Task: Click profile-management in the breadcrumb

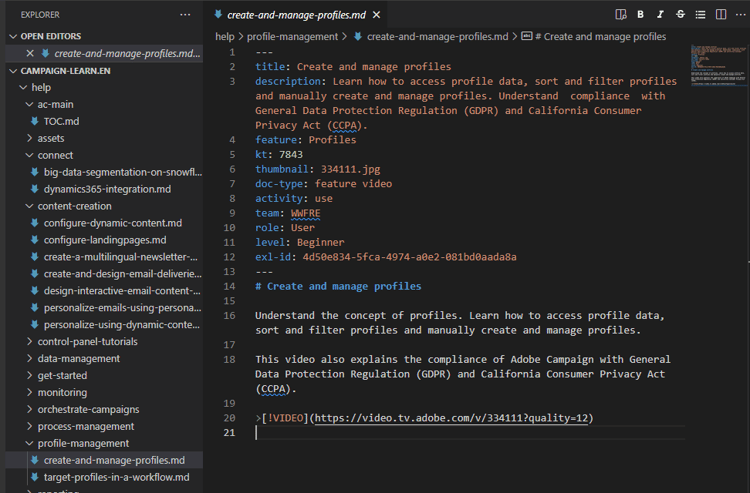Action: click(x=292, y=37)
